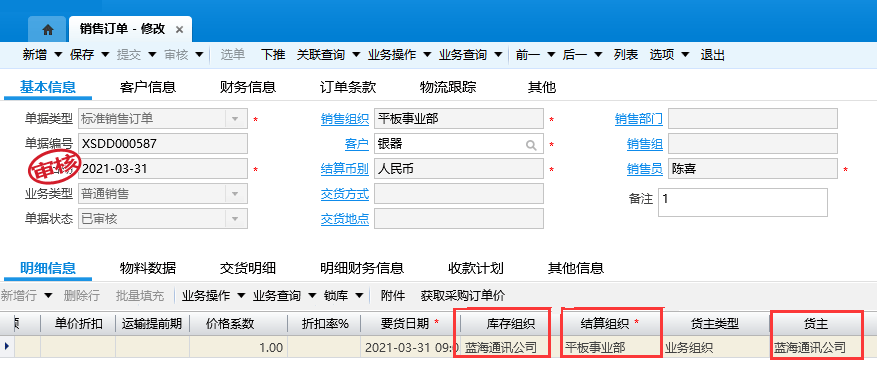This screenshot has width=877, height=384.
Task: Click 列表 in the toolbar
Action: point(626,55)
